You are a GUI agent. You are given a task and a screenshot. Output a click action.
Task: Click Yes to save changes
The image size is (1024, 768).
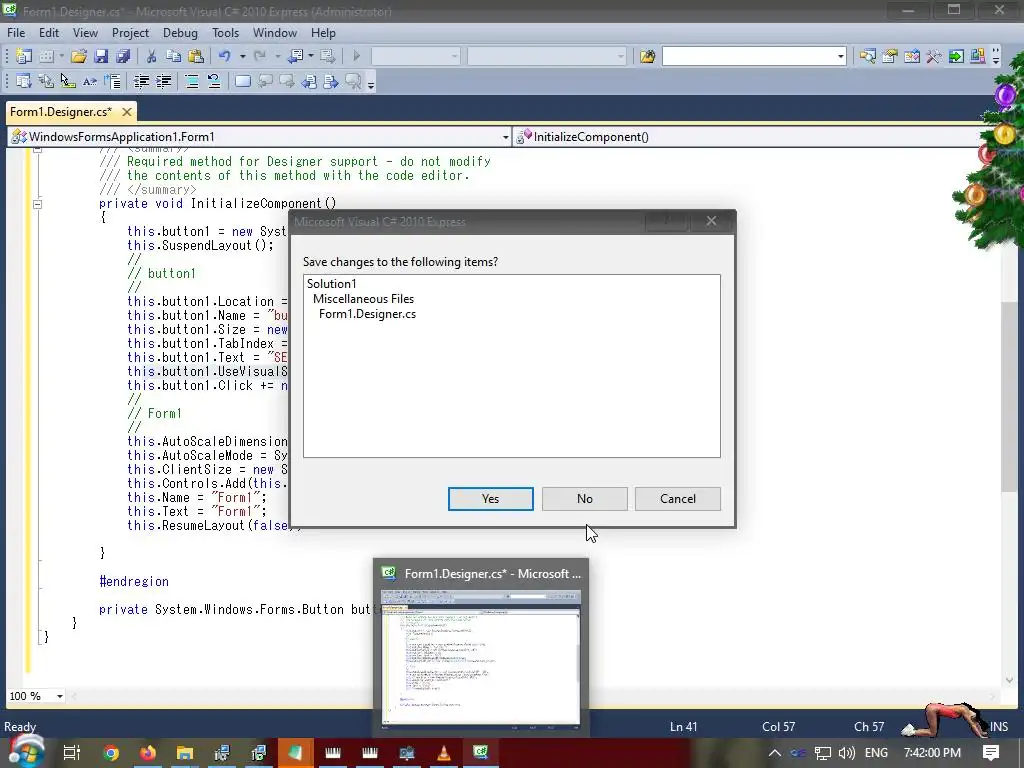coord(490,499)
